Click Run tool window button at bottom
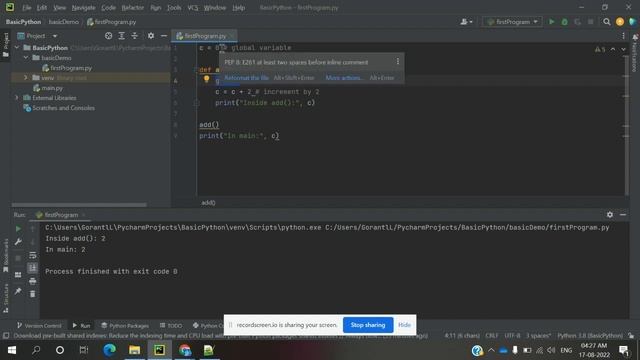The height and width of the screenshot is (360, 640). (x=81, y=325)
